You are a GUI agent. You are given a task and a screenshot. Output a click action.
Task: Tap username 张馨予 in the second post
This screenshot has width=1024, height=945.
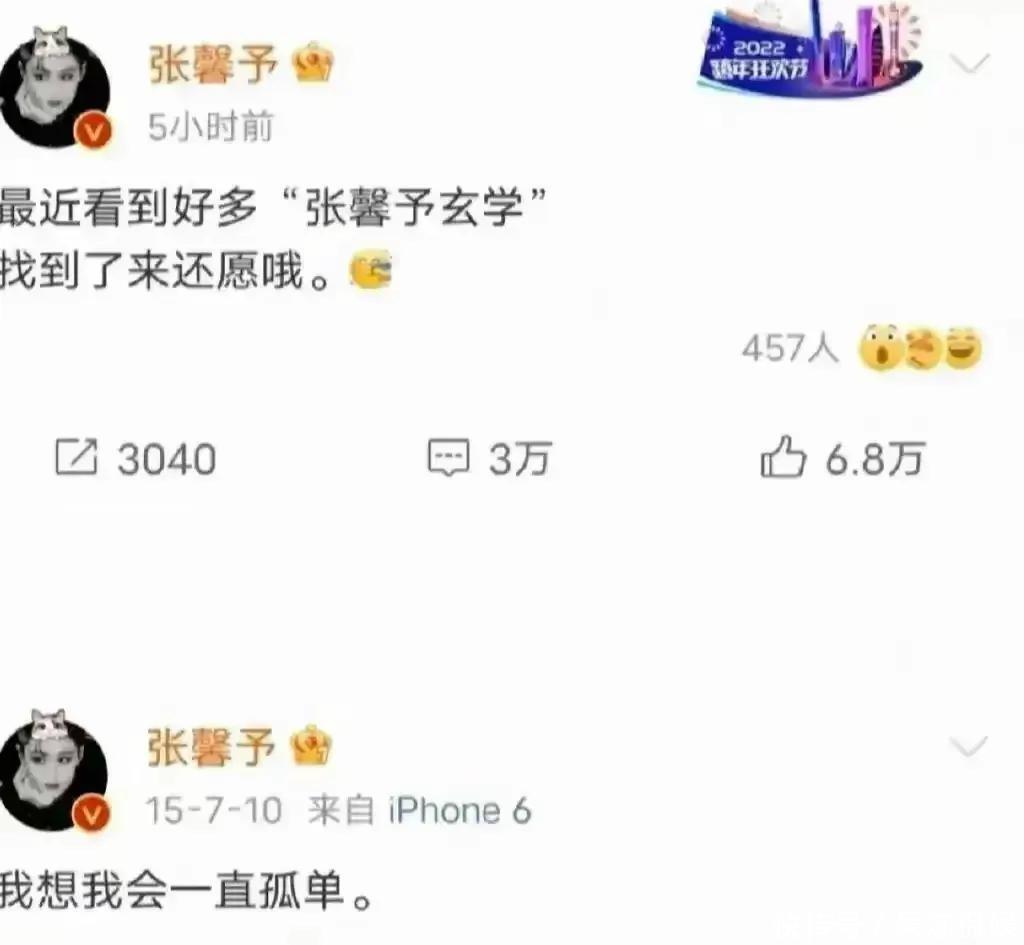tap(211, 746)
